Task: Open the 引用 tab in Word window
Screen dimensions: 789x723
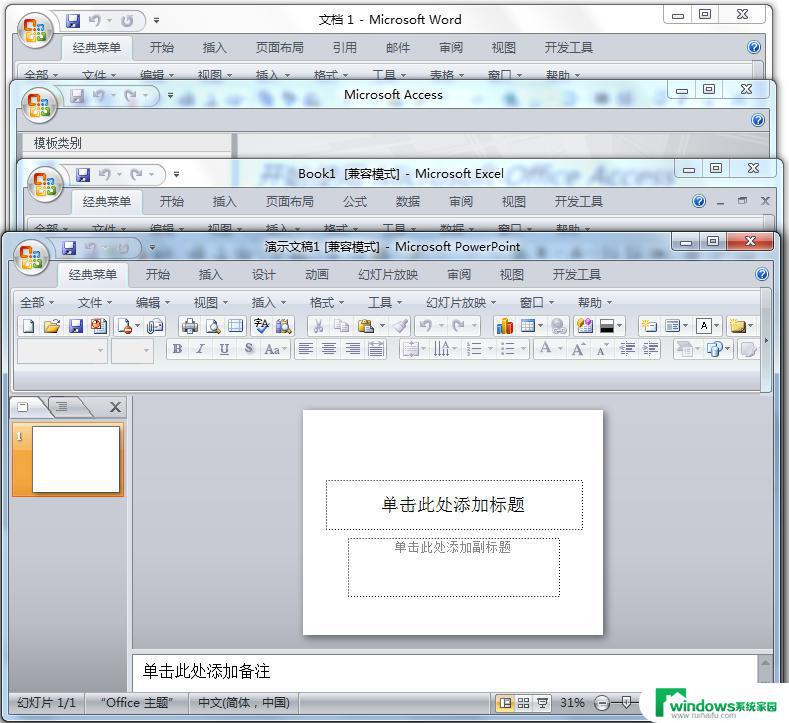Action: point(345,48)
